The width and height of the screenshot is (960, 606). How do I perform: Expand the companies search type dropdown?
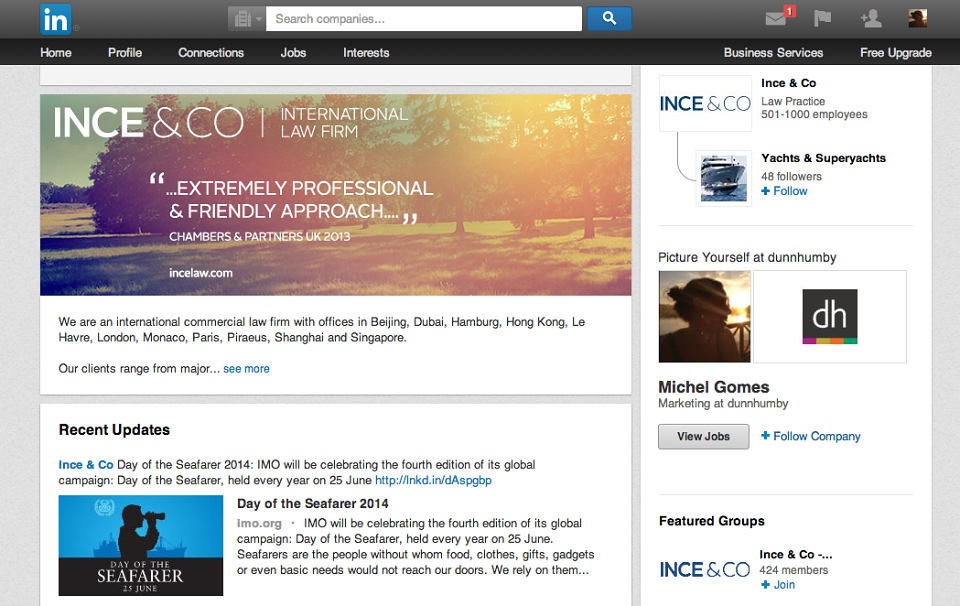click(x=247, y=19)
